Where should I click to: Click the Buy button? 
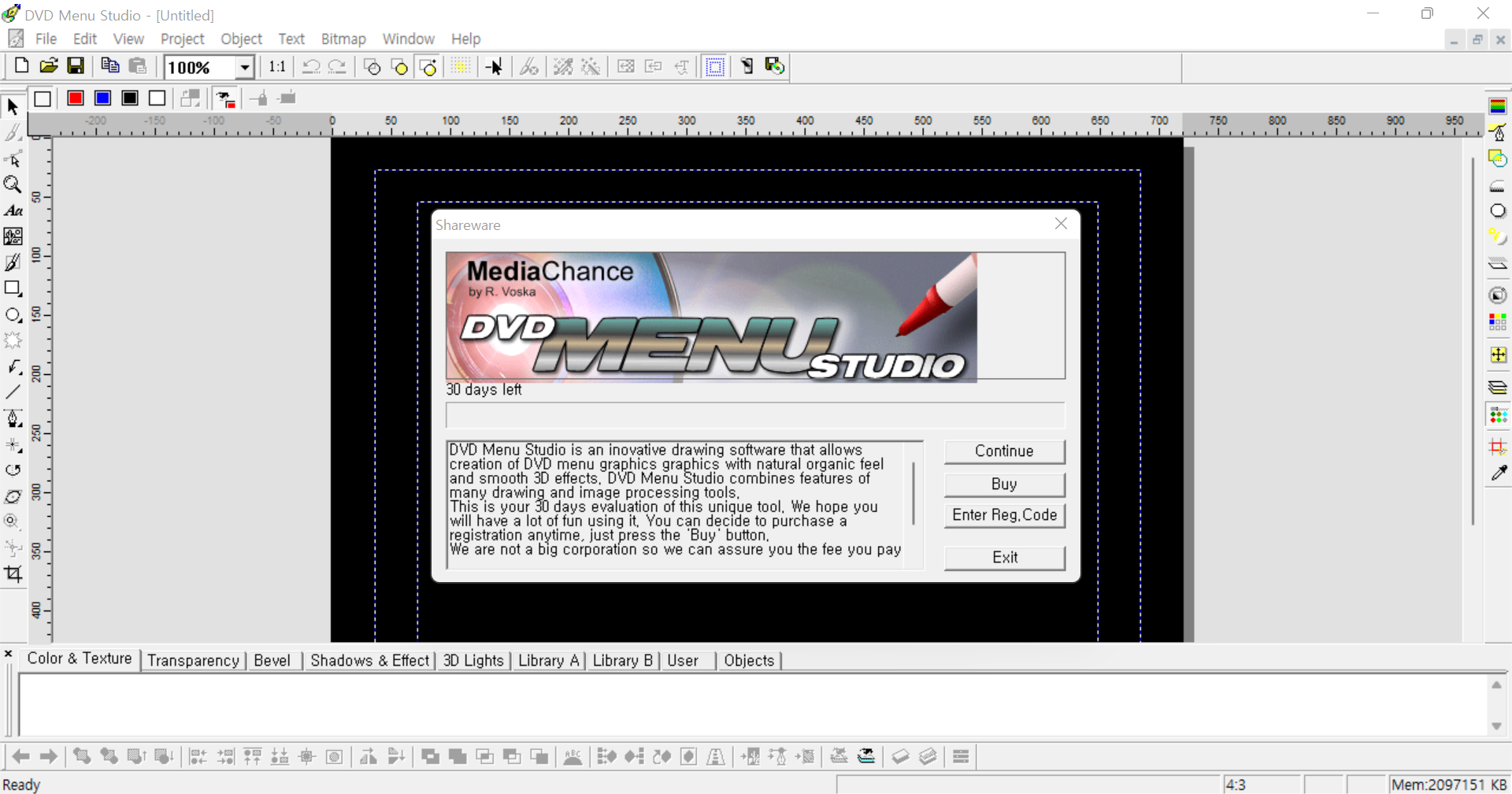[1004, 484]
